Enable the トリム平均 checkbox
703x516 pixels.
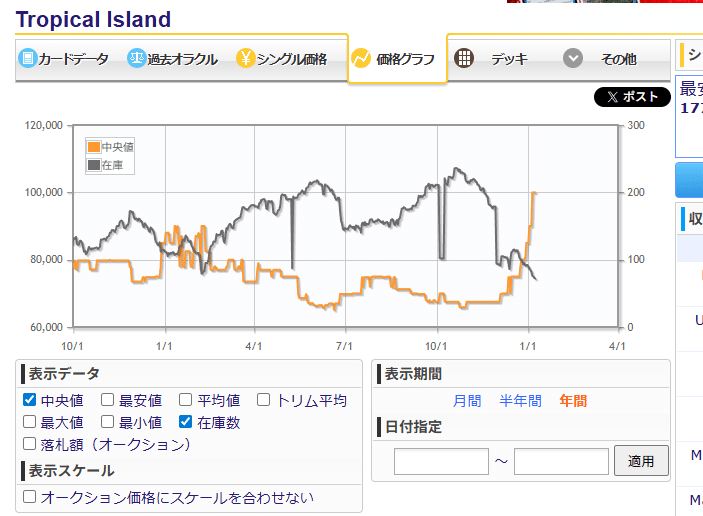pyautogui.click(x=264, y=399)
